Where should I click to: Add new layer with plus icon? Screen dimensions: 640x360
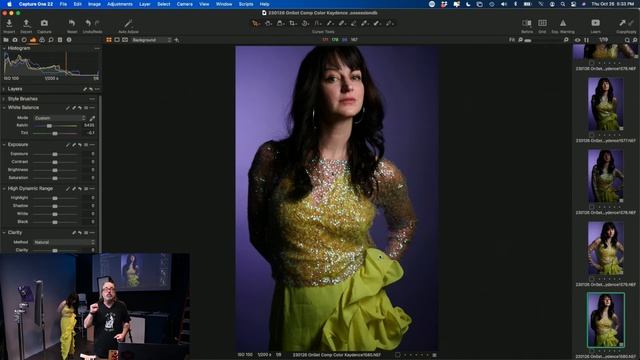coord(176,40)
